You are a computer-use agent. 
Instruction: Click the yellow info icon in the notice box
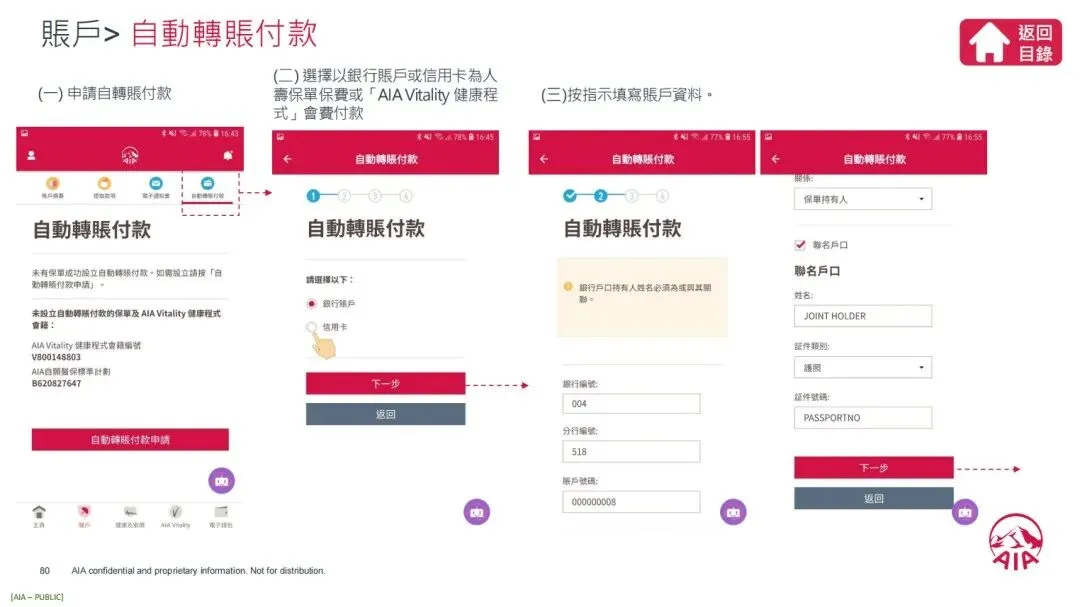[x=568, y=287]
